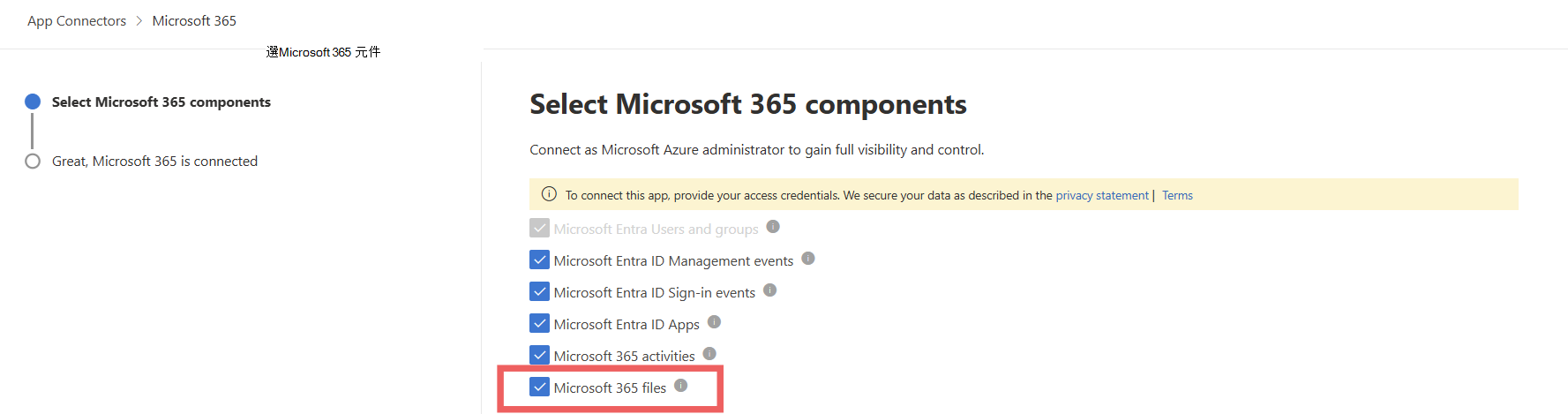Click info icon next to Entra ID Sign-in events
Image resolution: width=1568 pixels, height=414 pixels.
(770, 290)
